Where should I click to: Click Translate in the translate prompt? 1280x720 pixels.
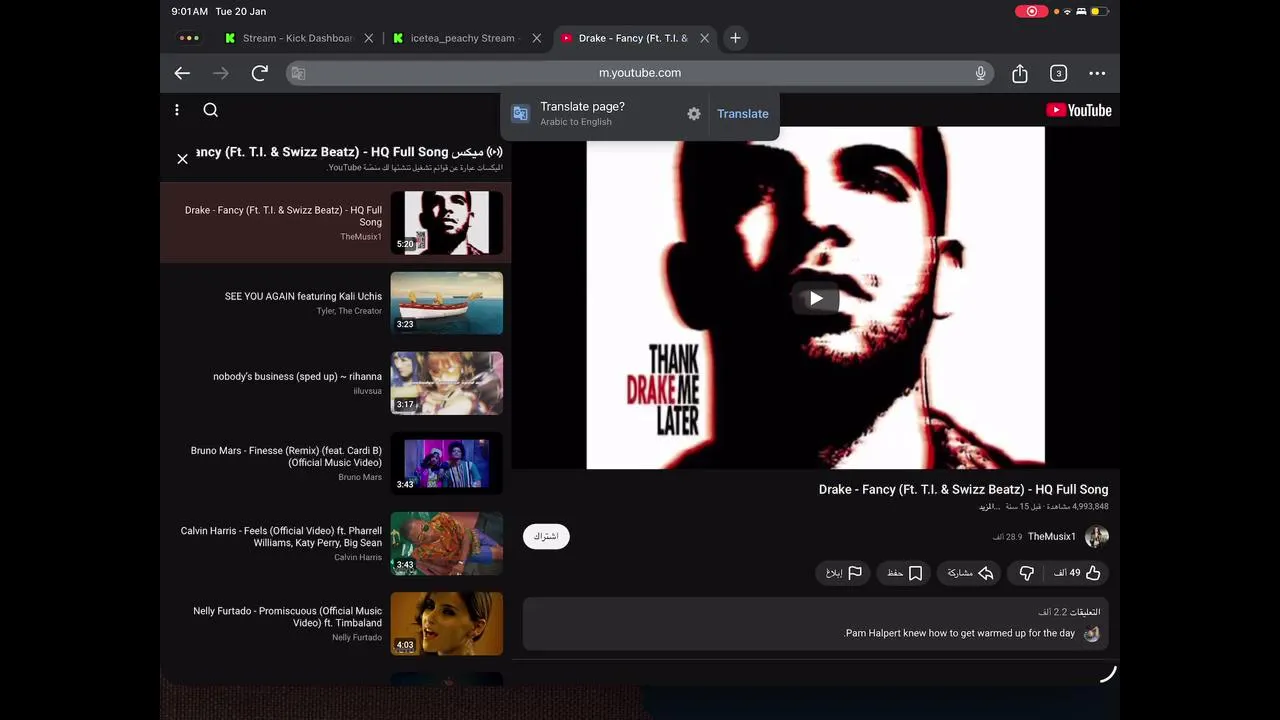coord(743,114)
